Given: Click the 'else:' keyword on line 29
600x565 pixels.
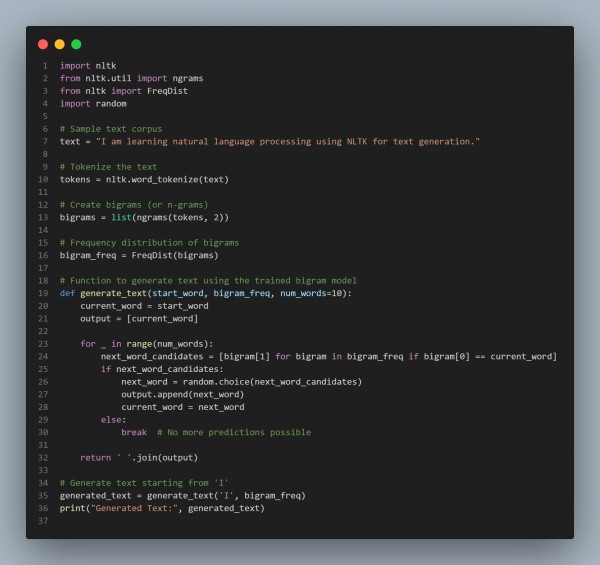Looking at the screenshot, I should 113,420.
